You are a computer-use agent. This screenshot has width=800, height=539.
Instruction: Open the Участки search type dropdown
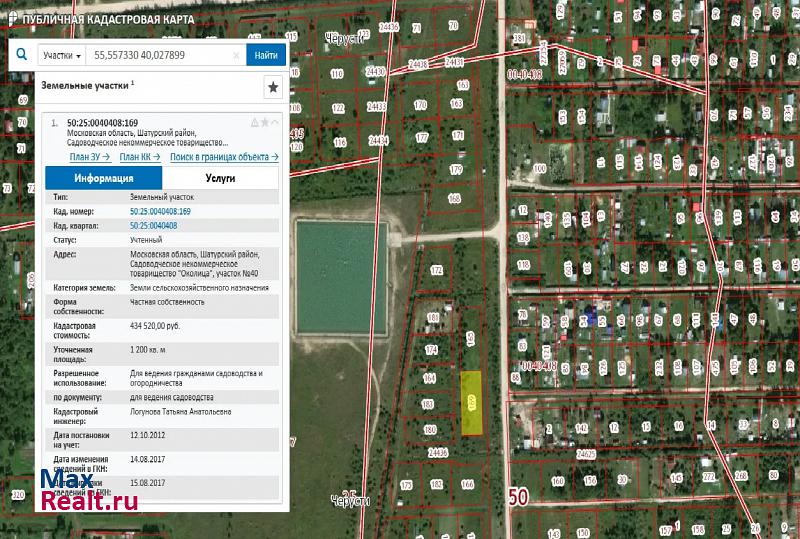coord(62,56)
